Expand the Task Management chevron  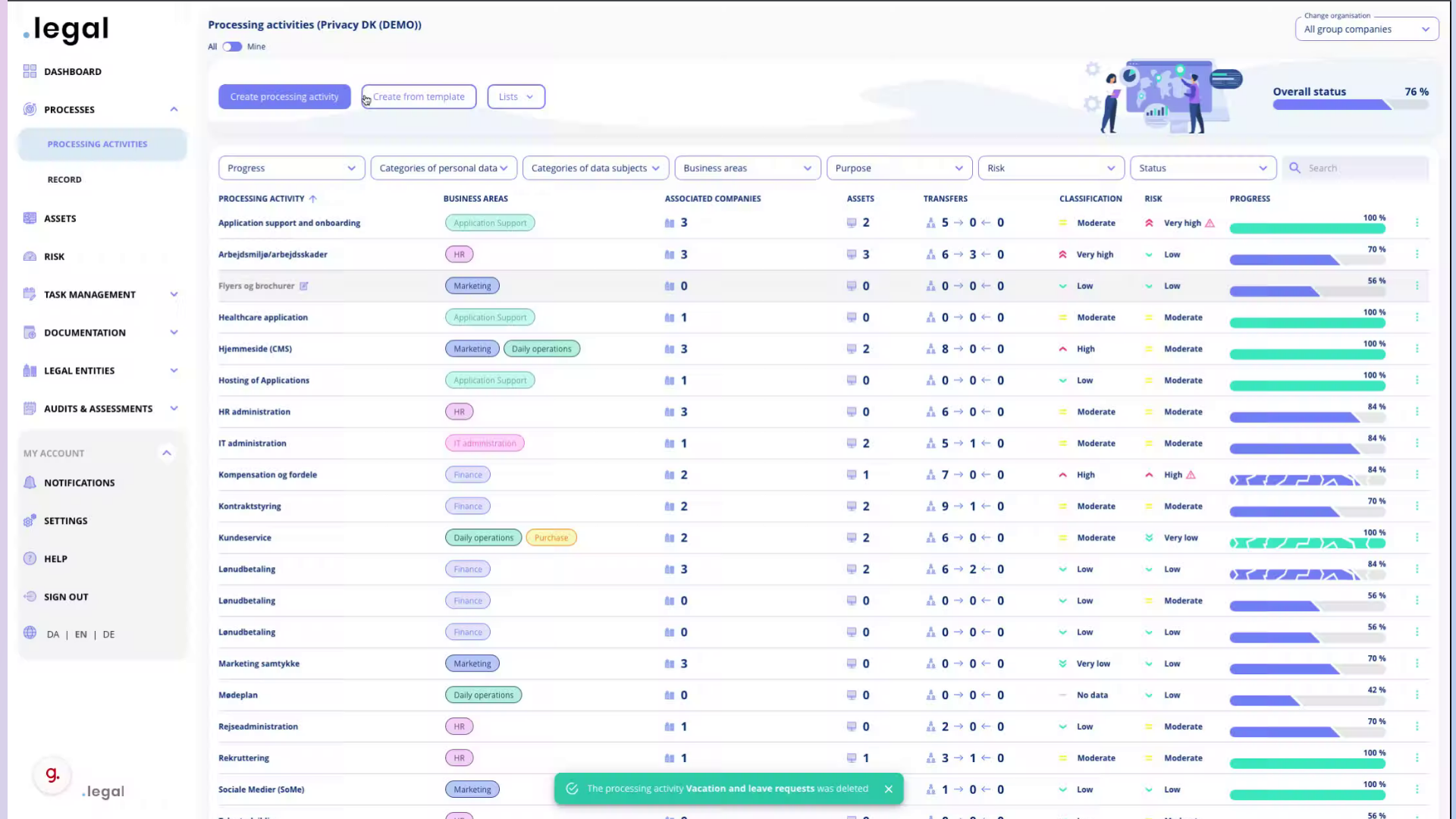pyautogui.click(x=174, y=294)
